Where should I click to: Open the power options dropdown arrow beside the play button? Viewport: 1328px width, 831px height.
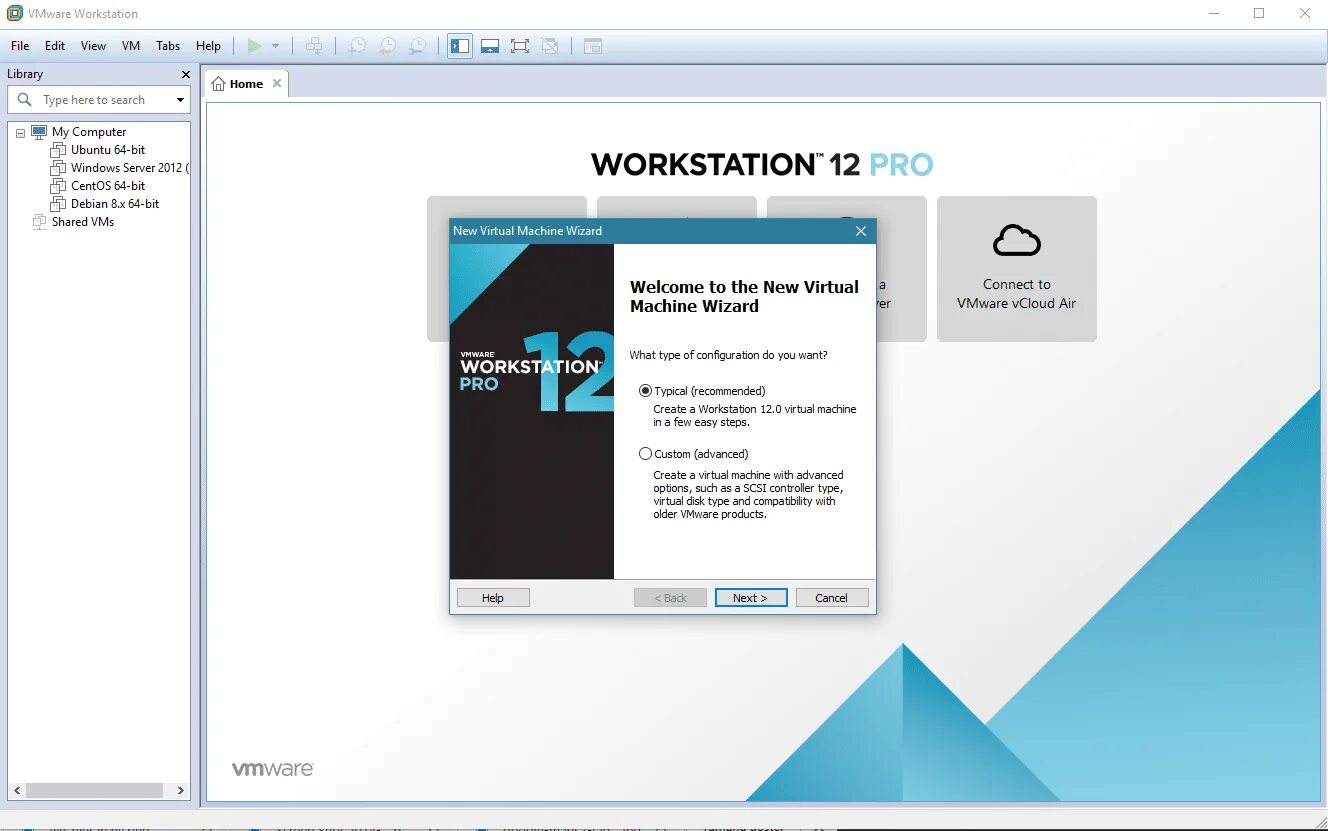click(276, 46)
